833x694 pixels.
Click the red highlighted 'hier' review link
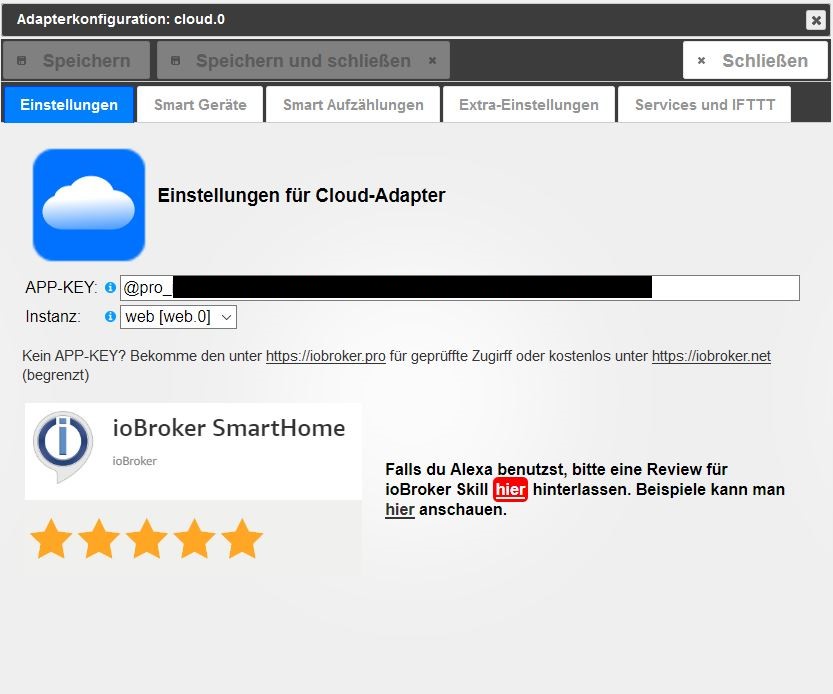pyautogui.click(x=510, y=489)
